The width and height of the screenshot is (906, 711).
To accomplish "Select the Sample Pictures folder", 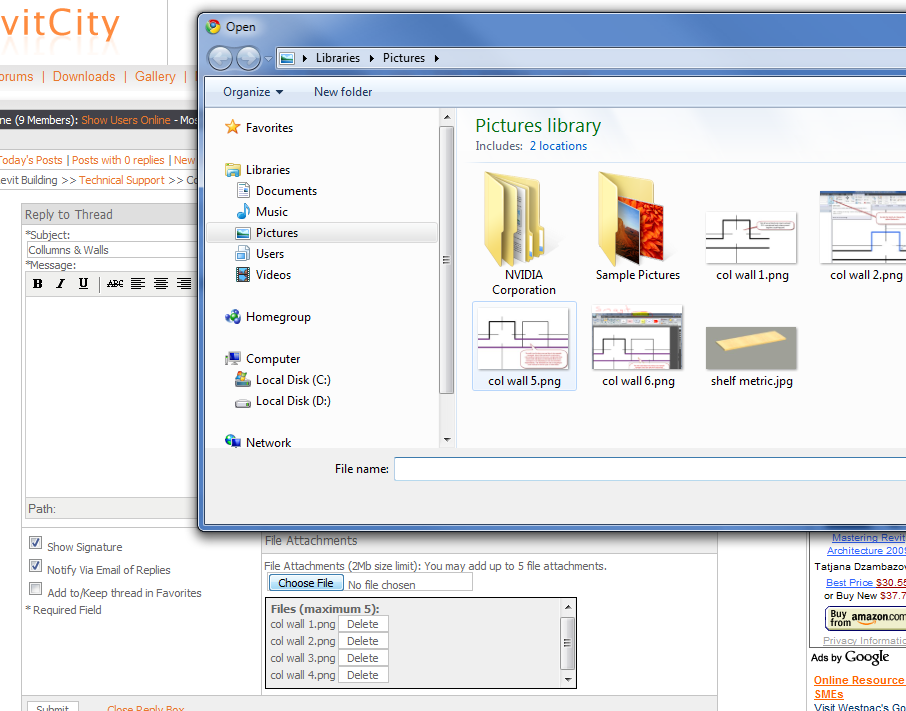I will [x=638, y=227].
